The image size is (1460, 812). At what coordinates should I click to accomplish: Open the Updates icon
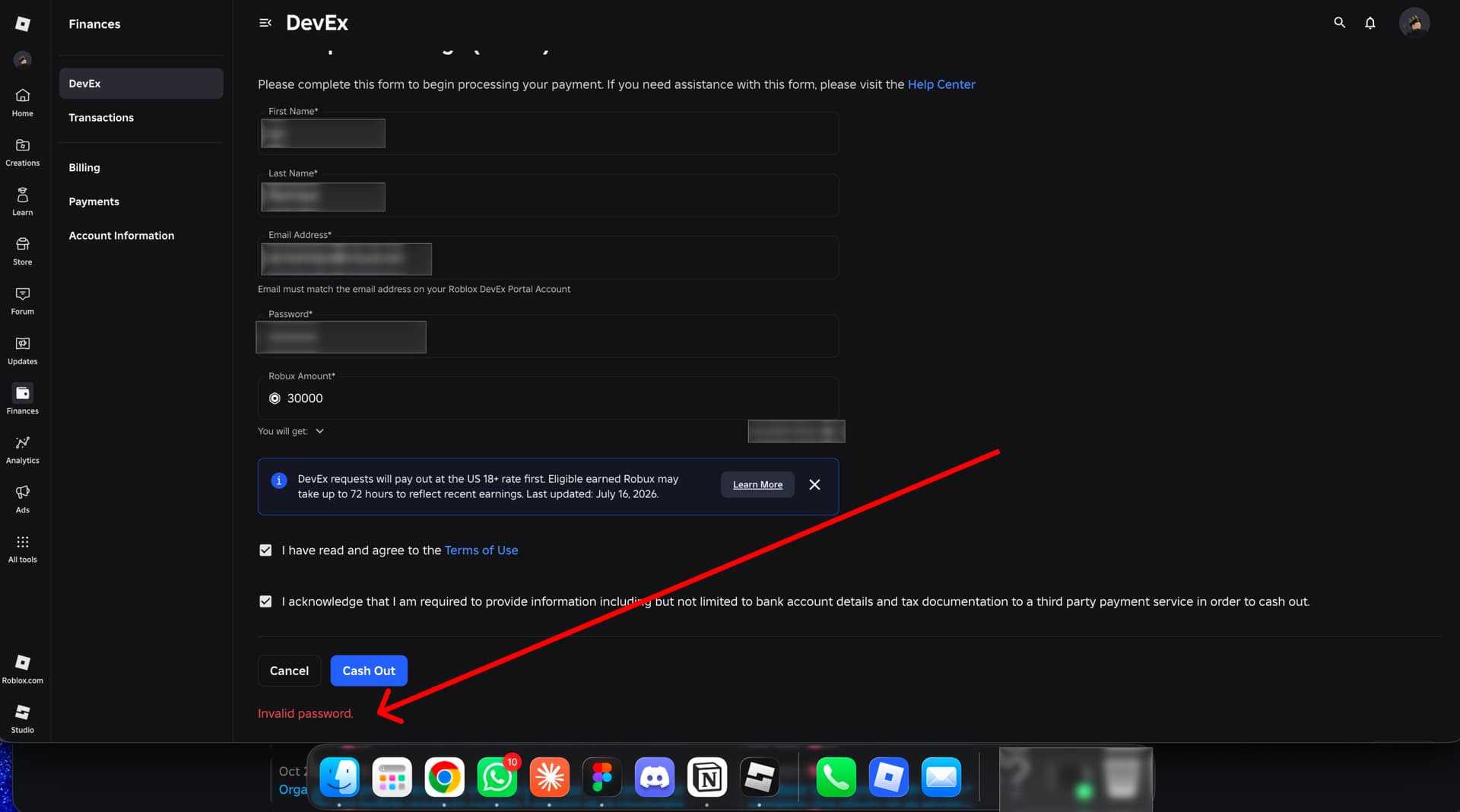coord(23,350)
